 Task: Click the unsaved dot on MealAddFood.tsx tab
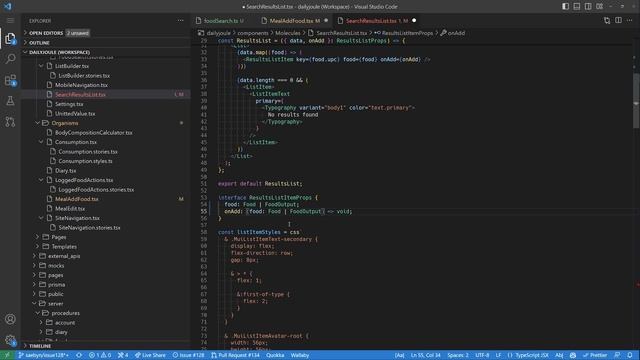click(x=326, y=20)
